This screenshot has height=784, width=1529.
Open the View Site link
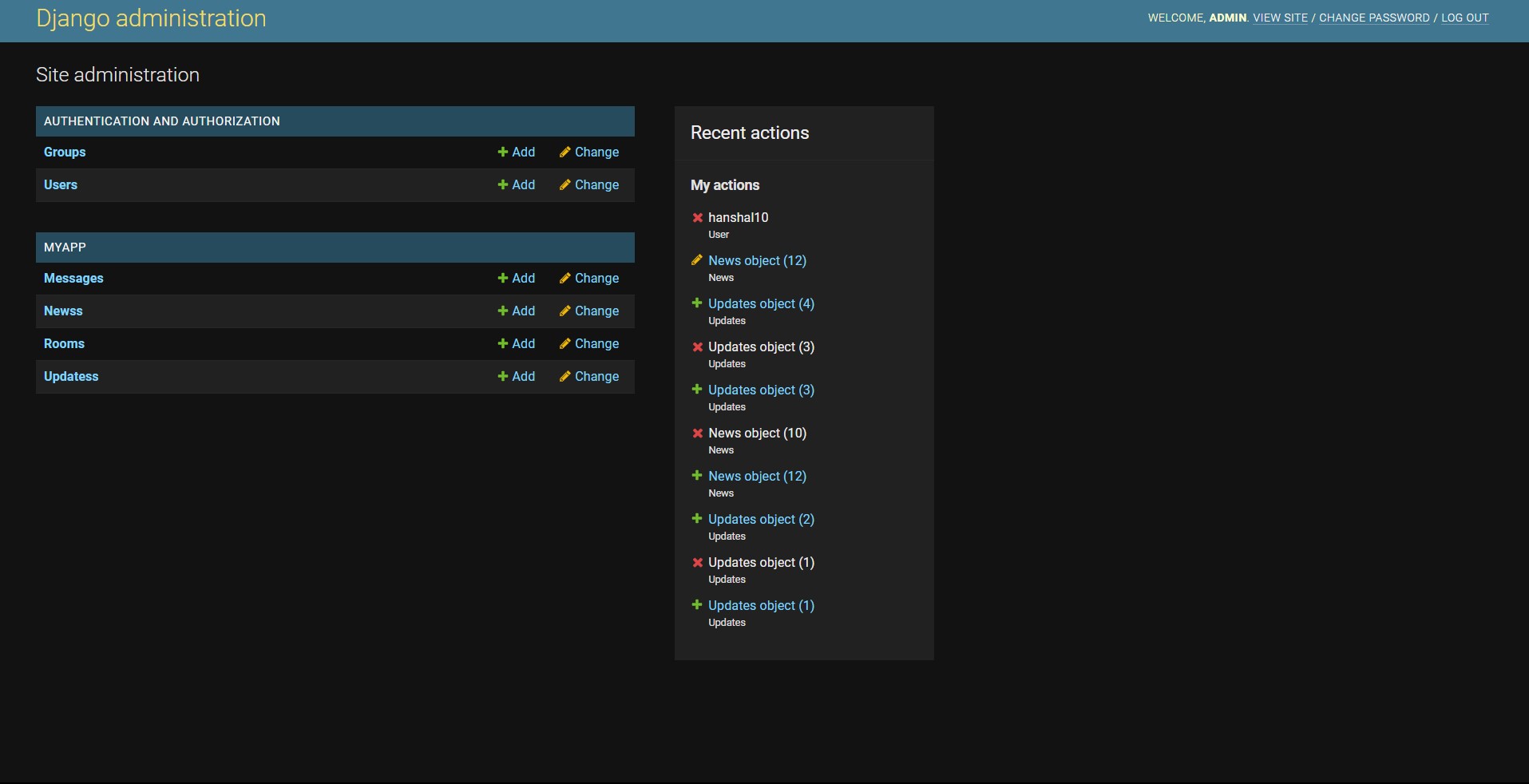(x=1280, y=18)
